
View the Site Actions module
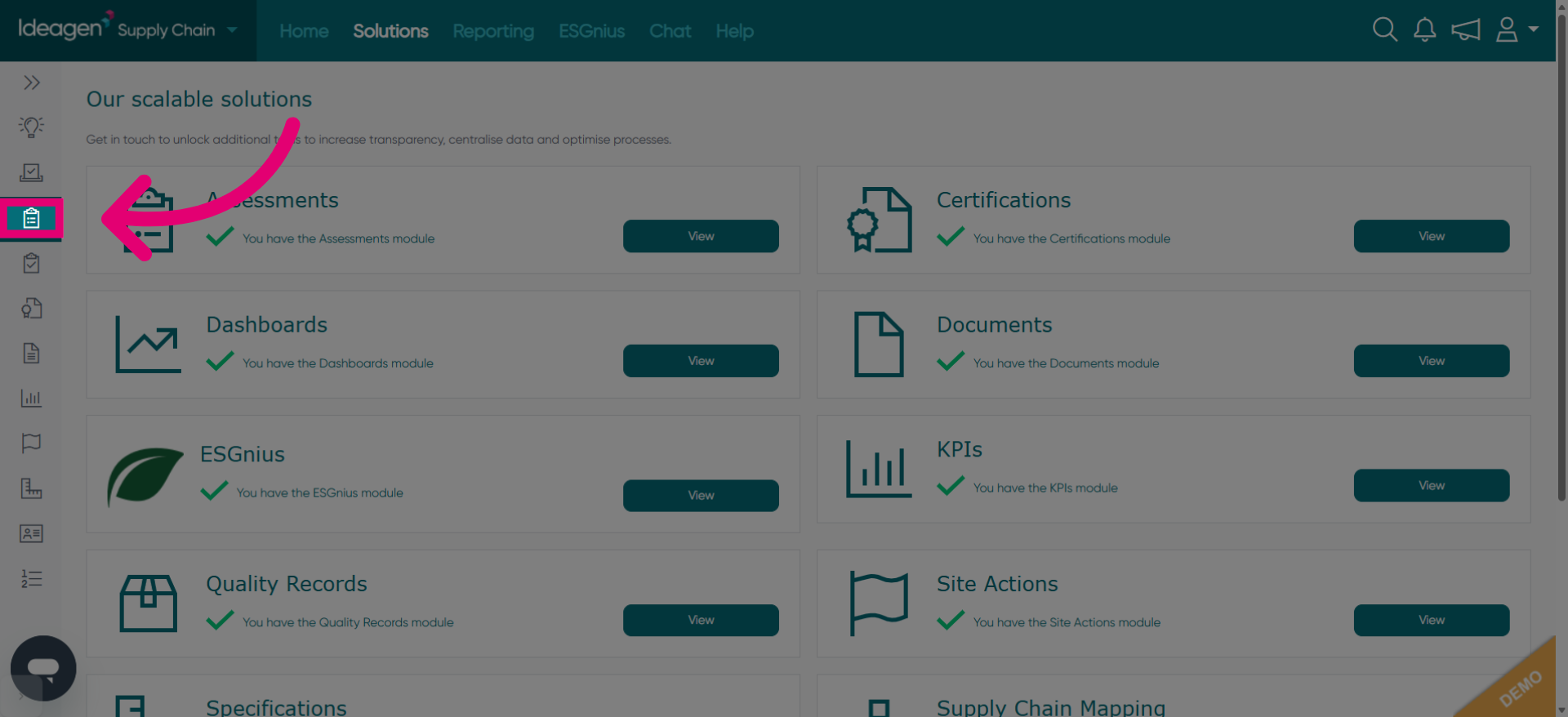[x=1431, y=620]
